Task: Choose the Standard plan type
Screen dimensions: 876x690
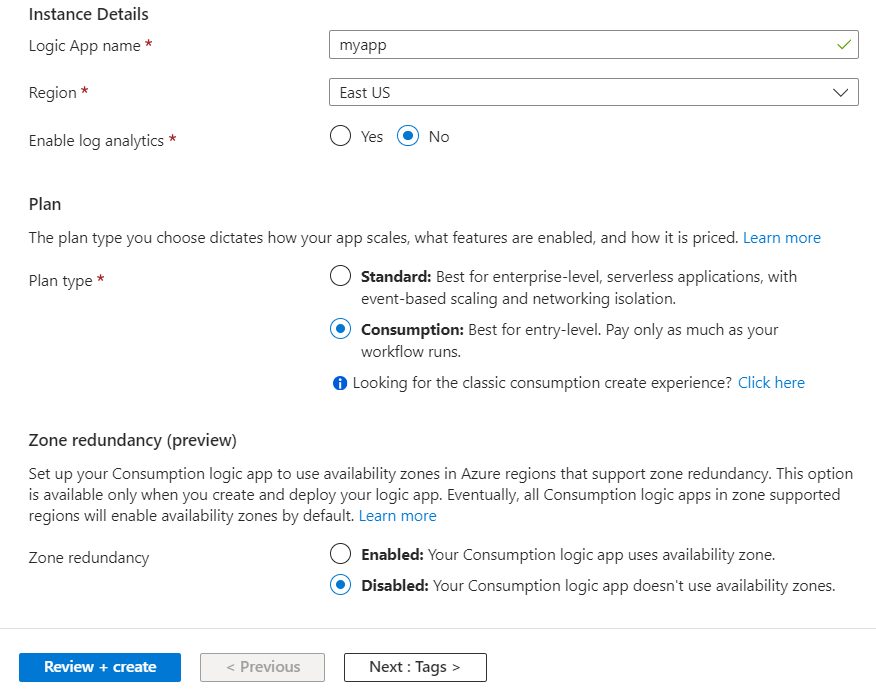Action: click(341, 276)
